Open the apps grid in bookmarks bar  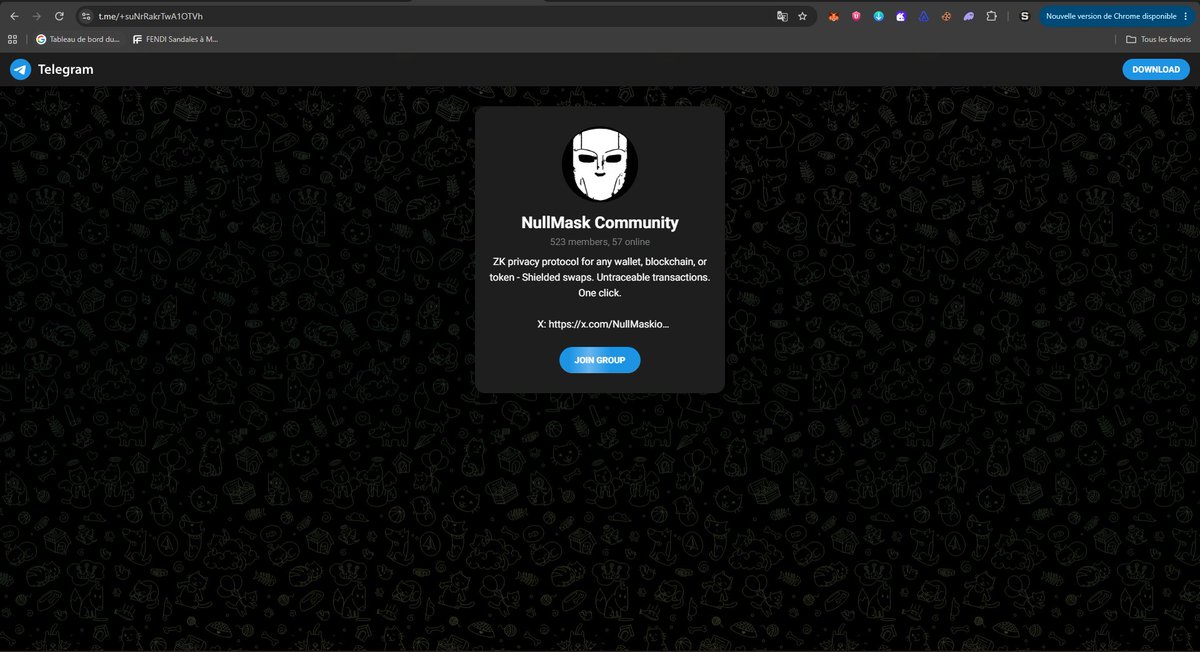12,39
